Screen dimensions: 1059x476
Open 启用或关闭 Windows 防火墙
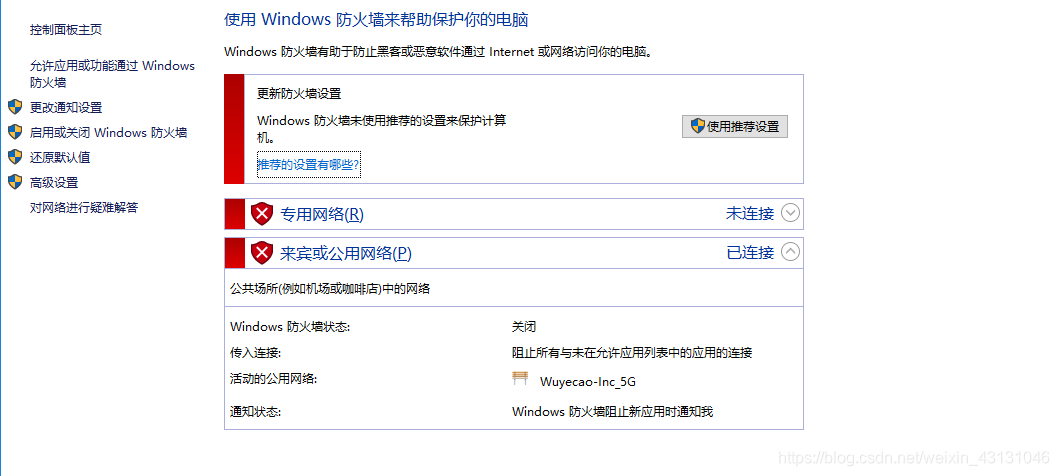pyautogui.click(x=109, y=132)
